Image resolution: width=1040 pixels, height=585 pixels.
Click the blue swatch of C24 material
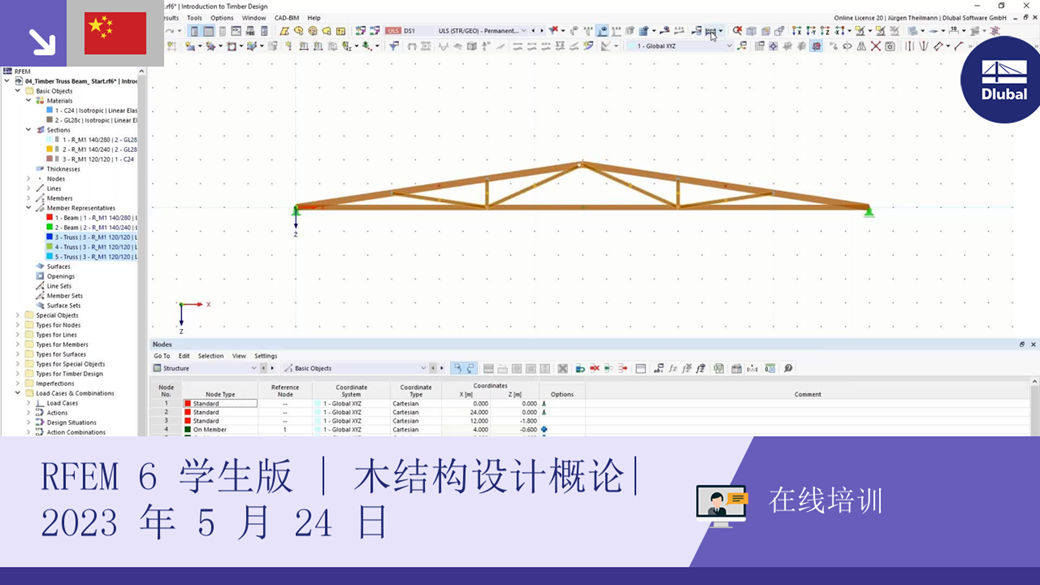49,111
